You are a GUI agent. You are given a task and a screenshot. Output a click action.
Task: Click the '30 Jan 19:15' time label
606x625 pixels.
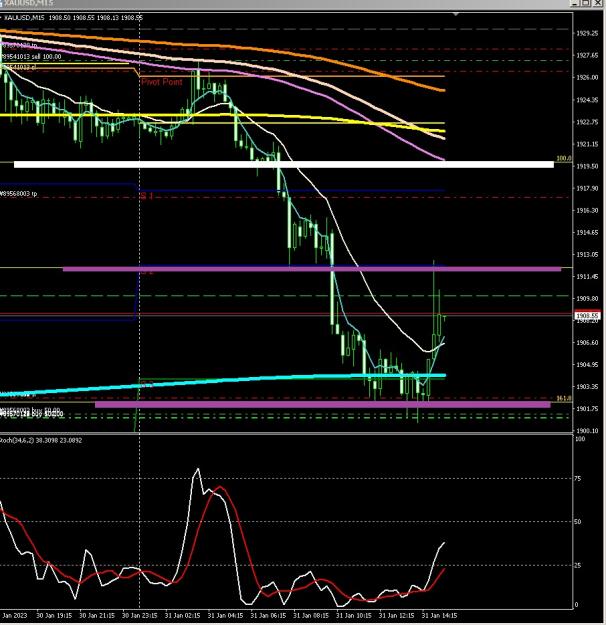tap(54, 615)
